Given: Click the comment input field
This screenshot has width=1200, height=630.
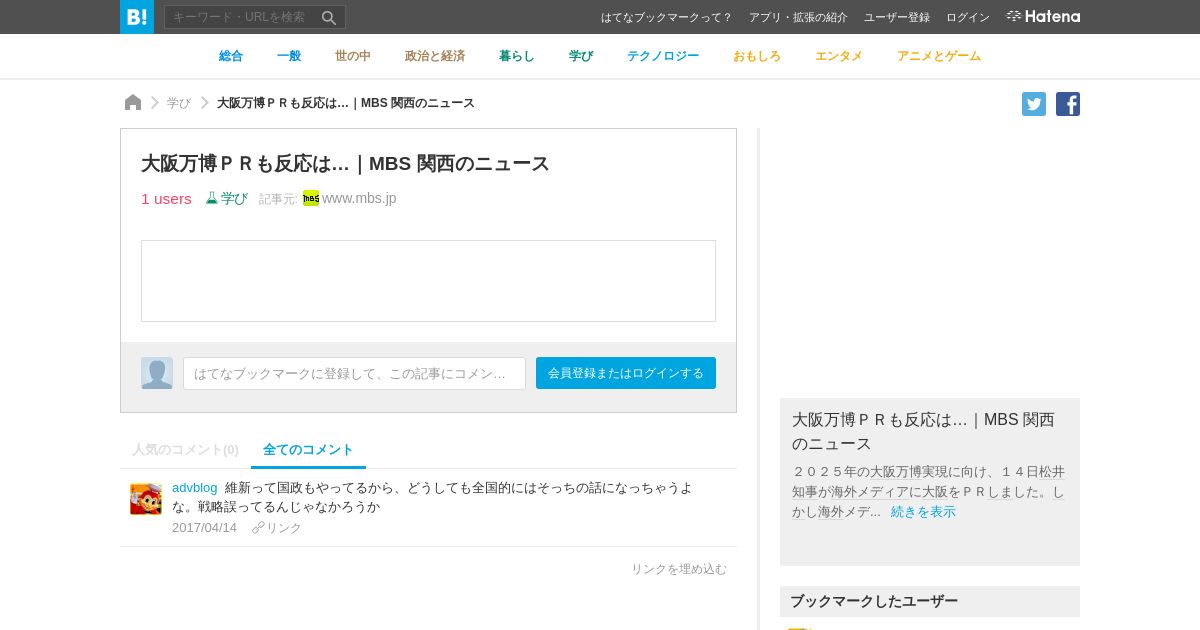Looking at the screenshot, I should (x=354, y=373).
